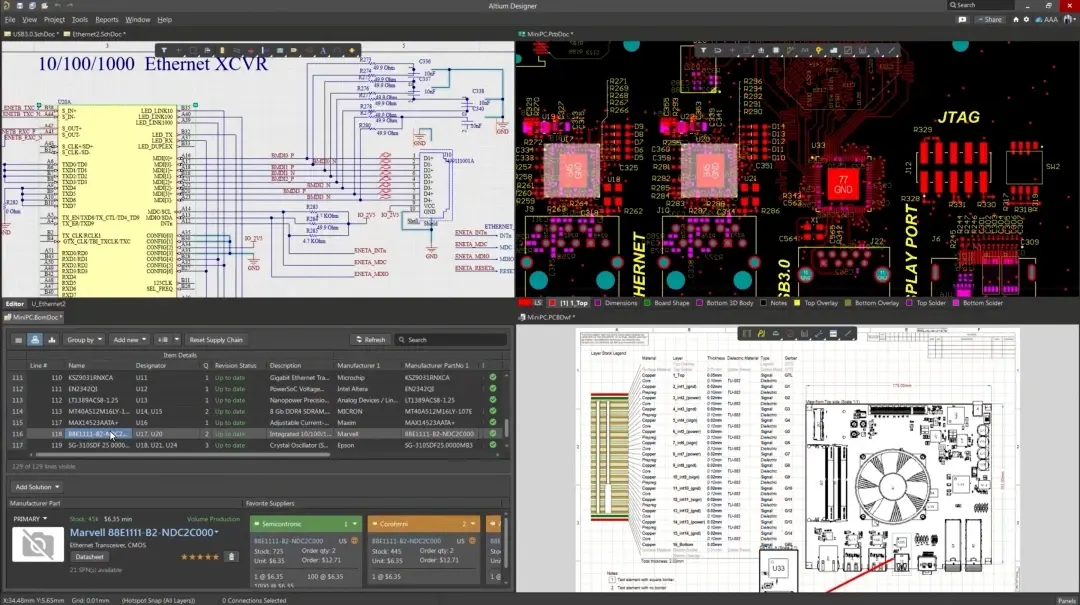Click the title bar Search field
The width and height of the screenshot is (1080, 605).
[x=981, y=5]
